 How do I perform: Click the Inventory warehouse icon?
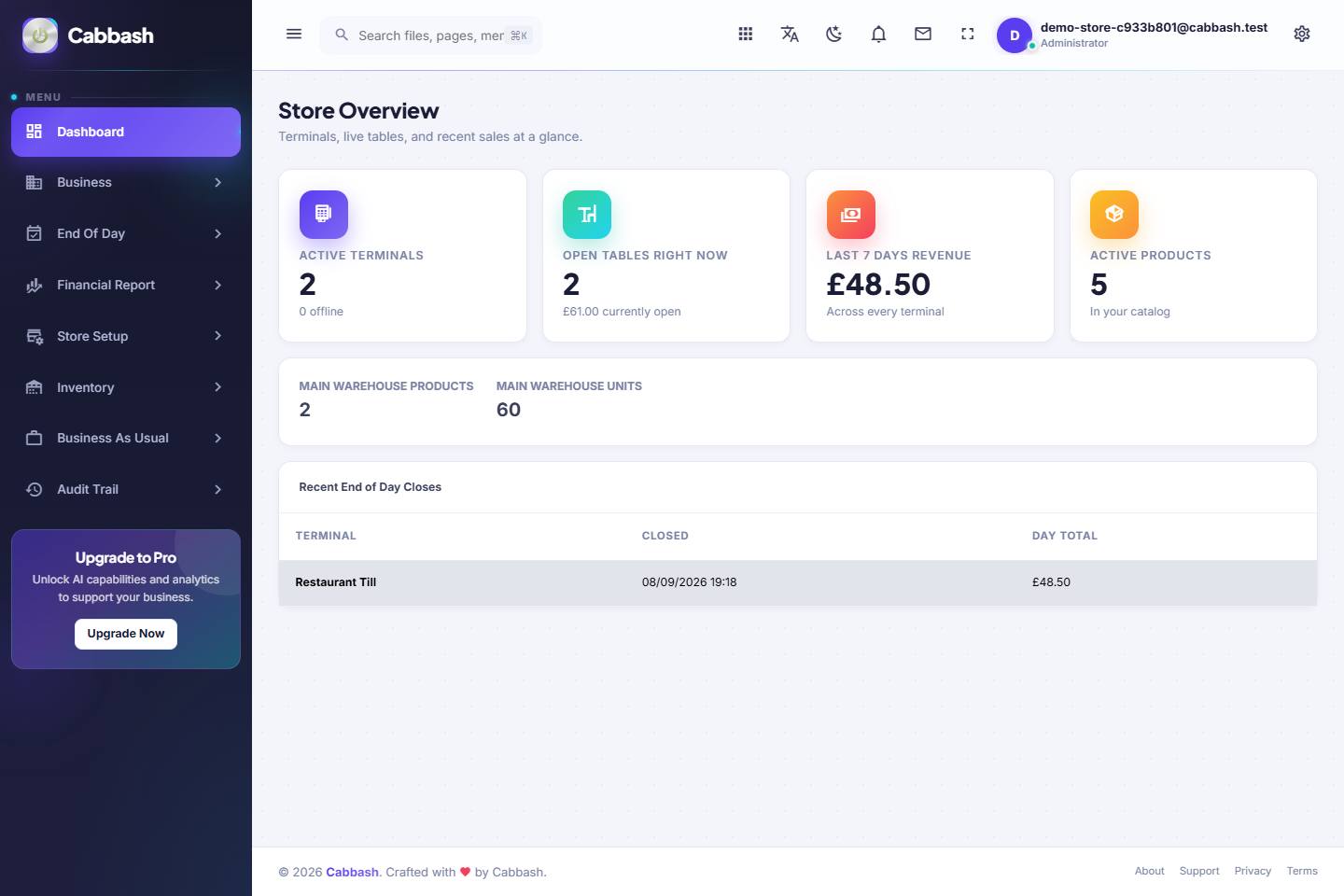pos(35,387)
